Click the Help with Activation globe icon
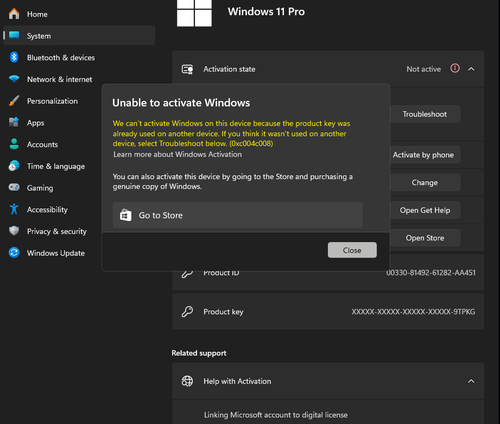 coord(187,381)
